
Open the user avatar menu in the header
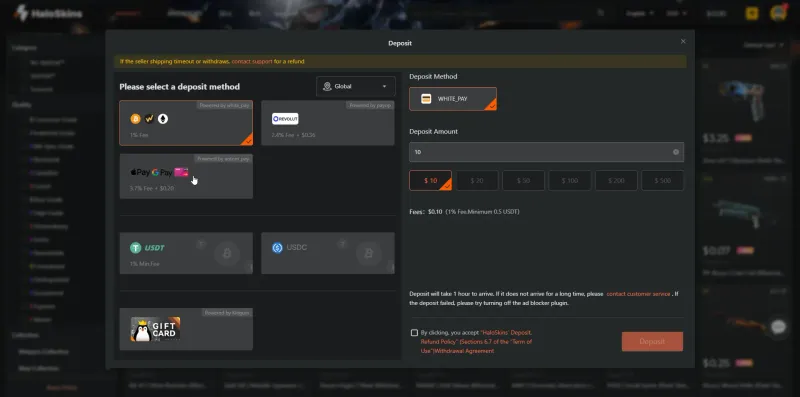point(779,13)
